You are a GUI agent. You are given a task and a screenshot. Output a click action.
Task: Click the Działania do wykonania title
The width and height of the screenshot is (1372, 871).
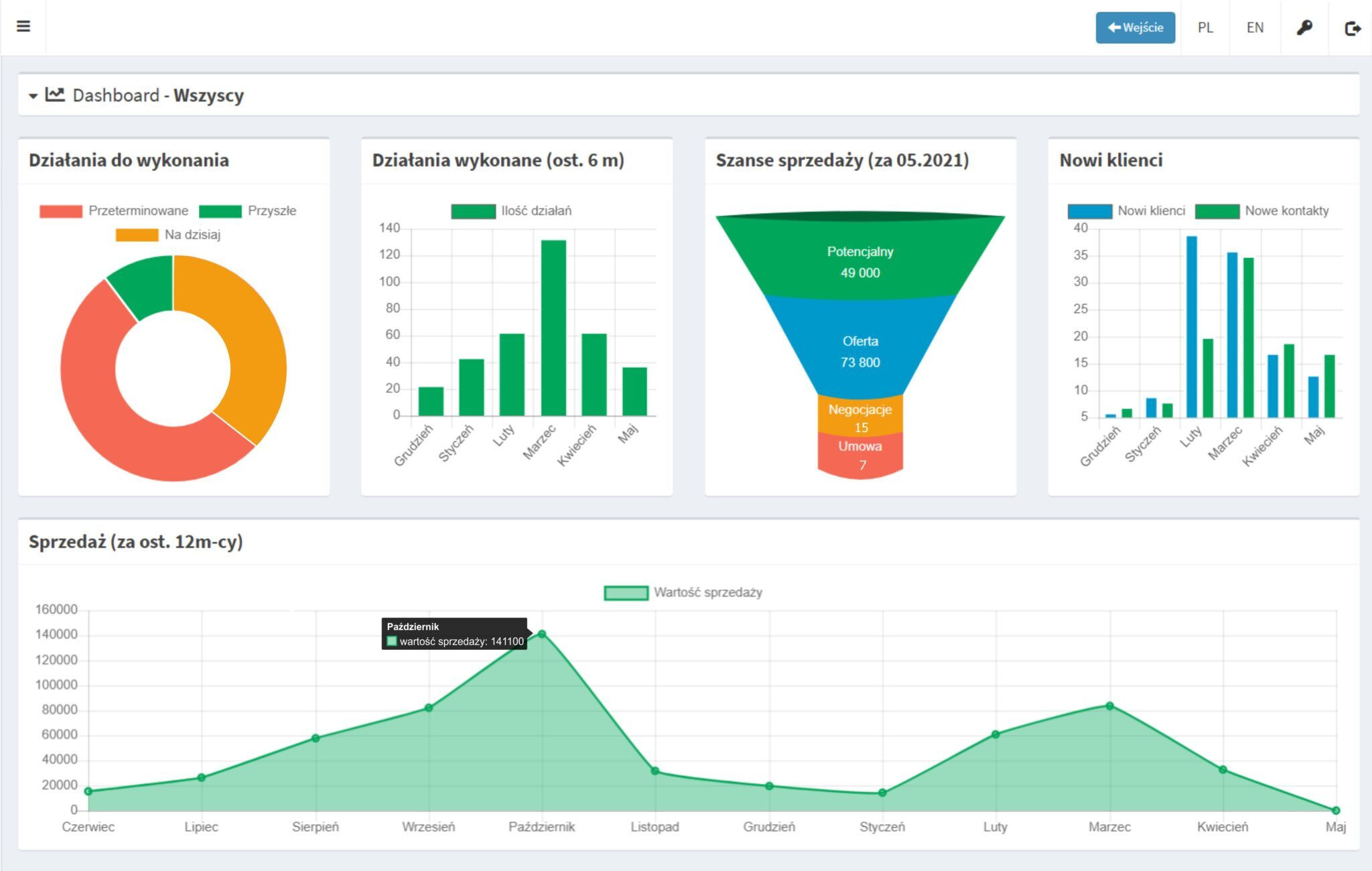129,161
